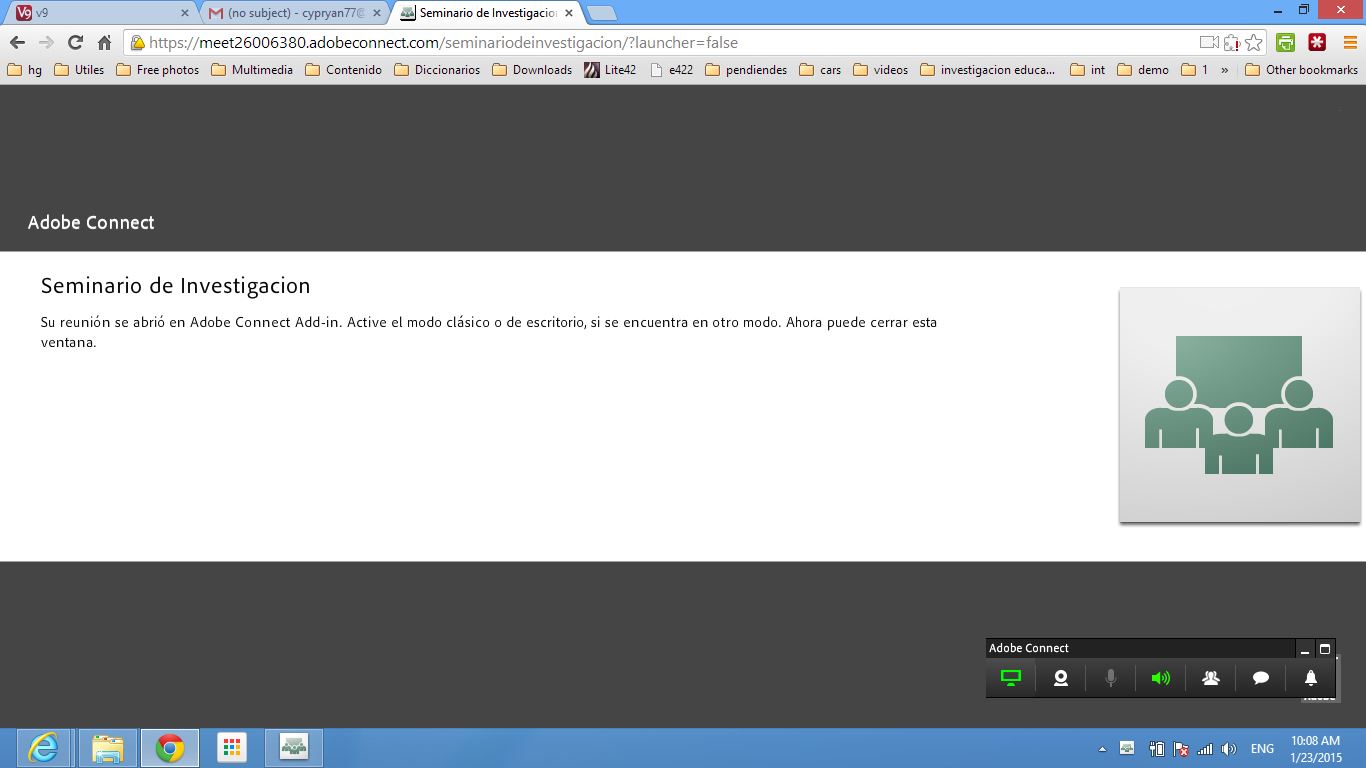Open the Contenido bookmarks folder
The height and width of the screenshot is (768, 1366).
[343, 70]
